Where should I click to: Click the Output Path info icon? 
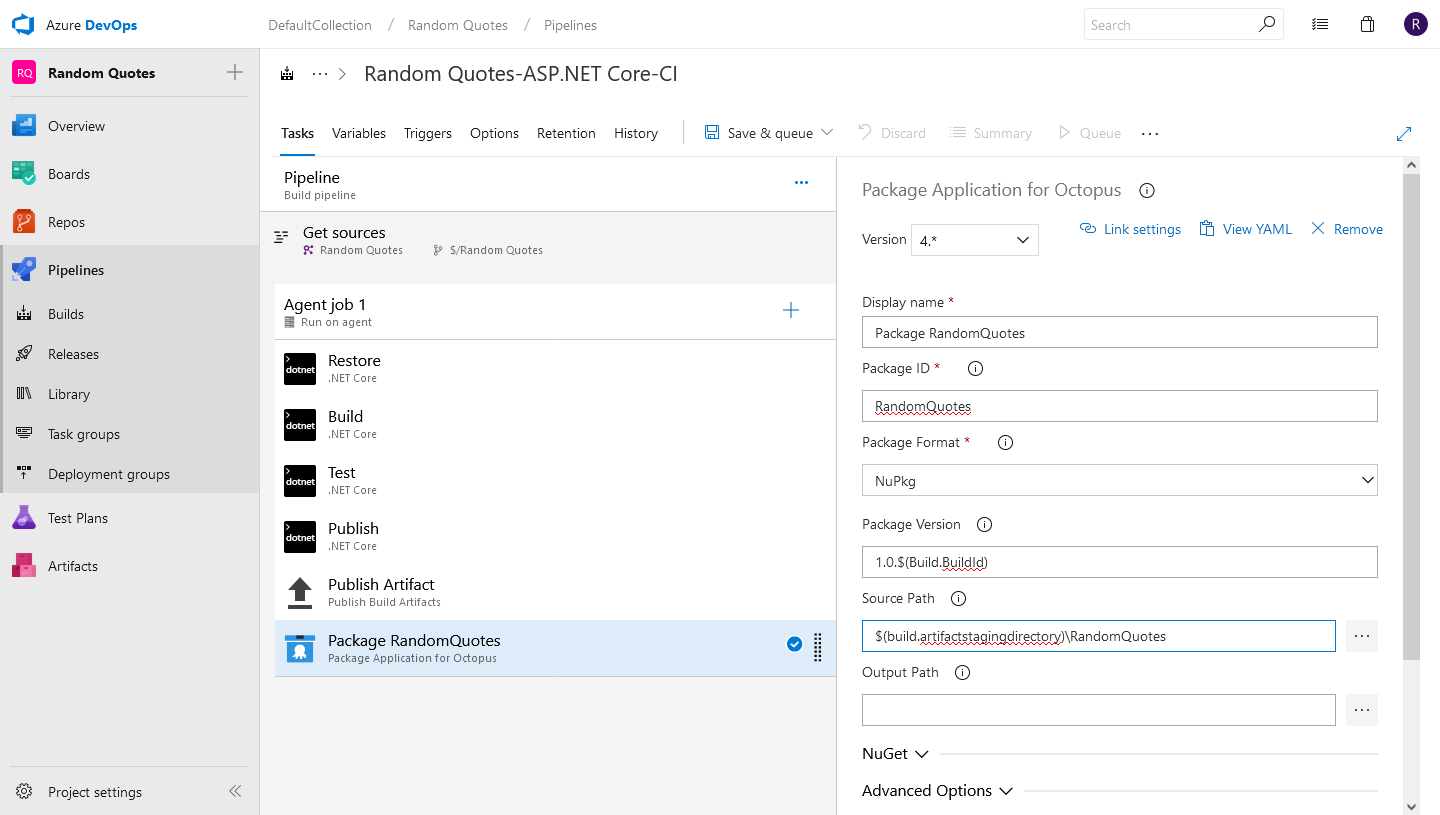962,672
